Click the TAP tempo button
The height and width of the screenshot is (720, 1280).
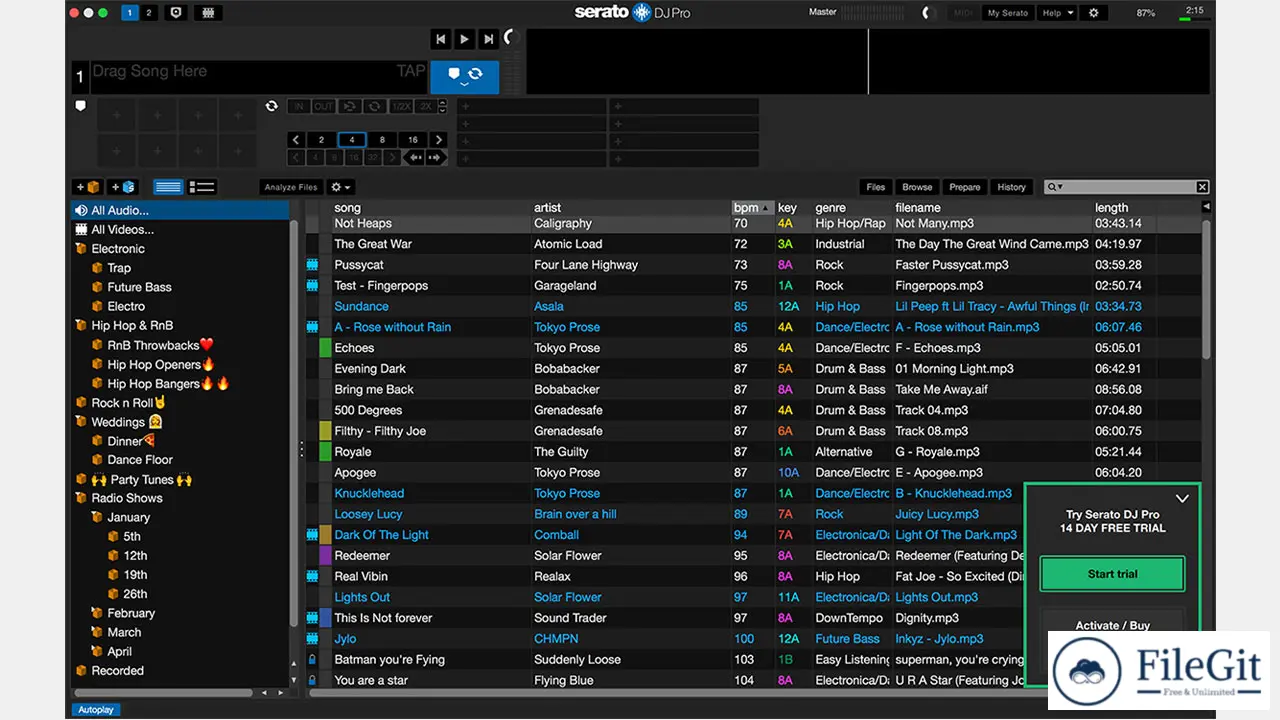pos(411,71)
